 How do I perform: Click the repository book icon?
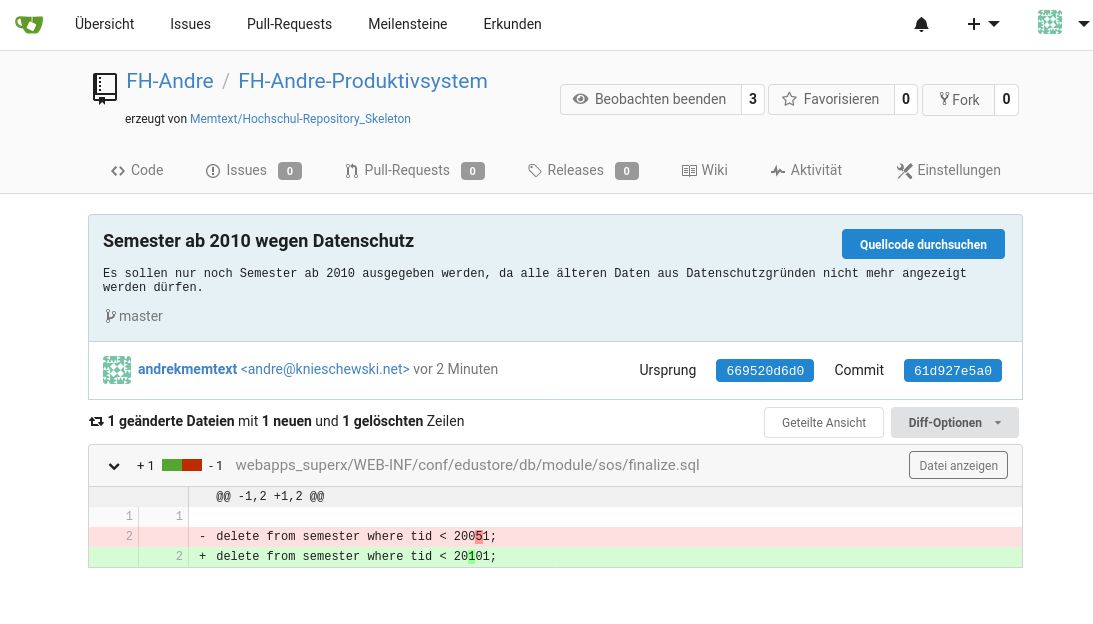pyautogui.click(x=104, y=88)
